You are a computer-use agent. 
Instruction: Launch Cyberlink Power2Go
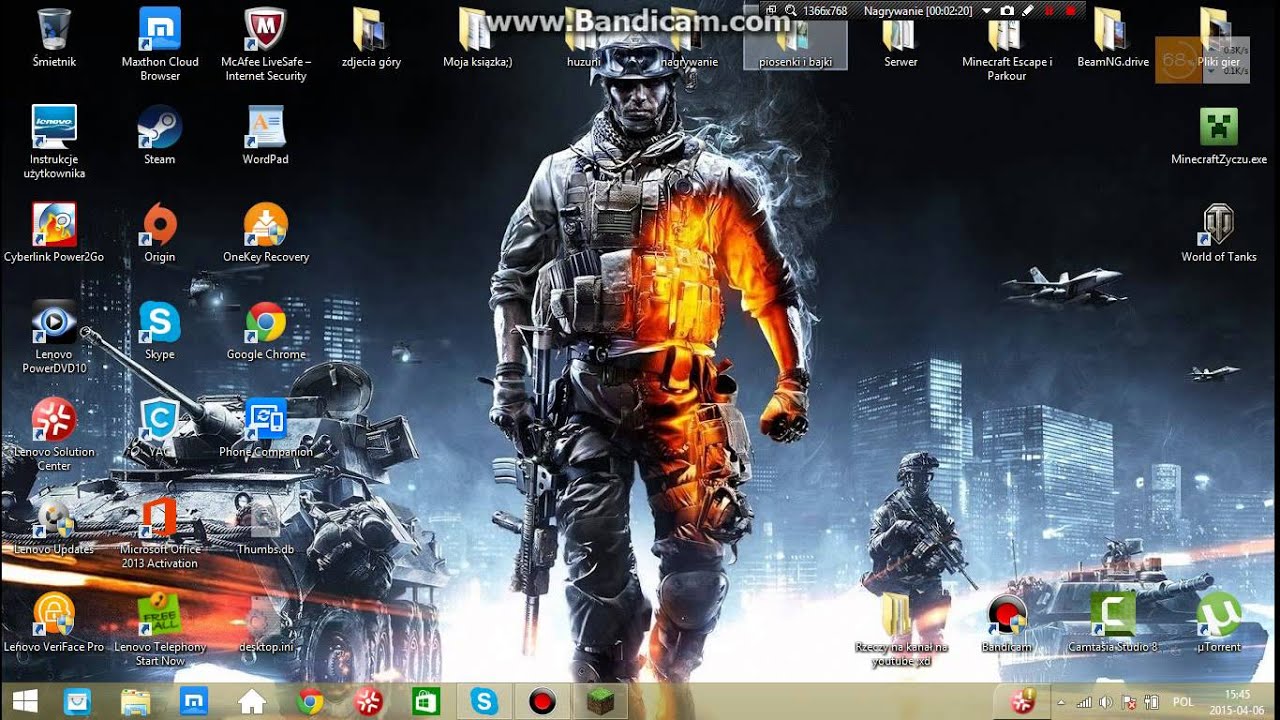tap(54, 233)
